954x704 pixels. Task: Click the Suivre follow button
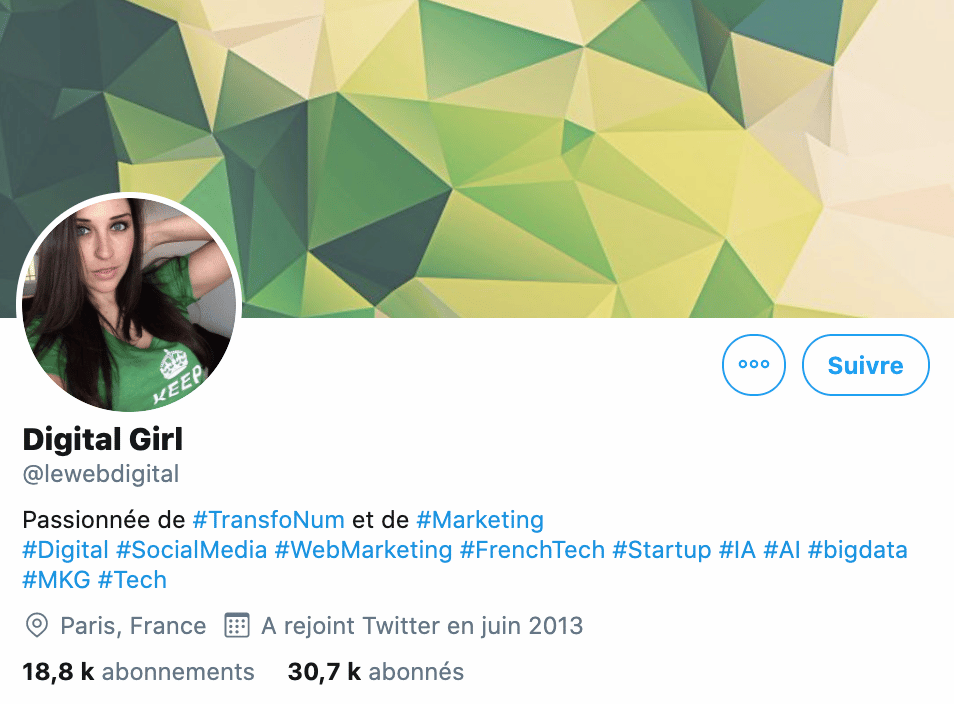(x=865, y=365)
